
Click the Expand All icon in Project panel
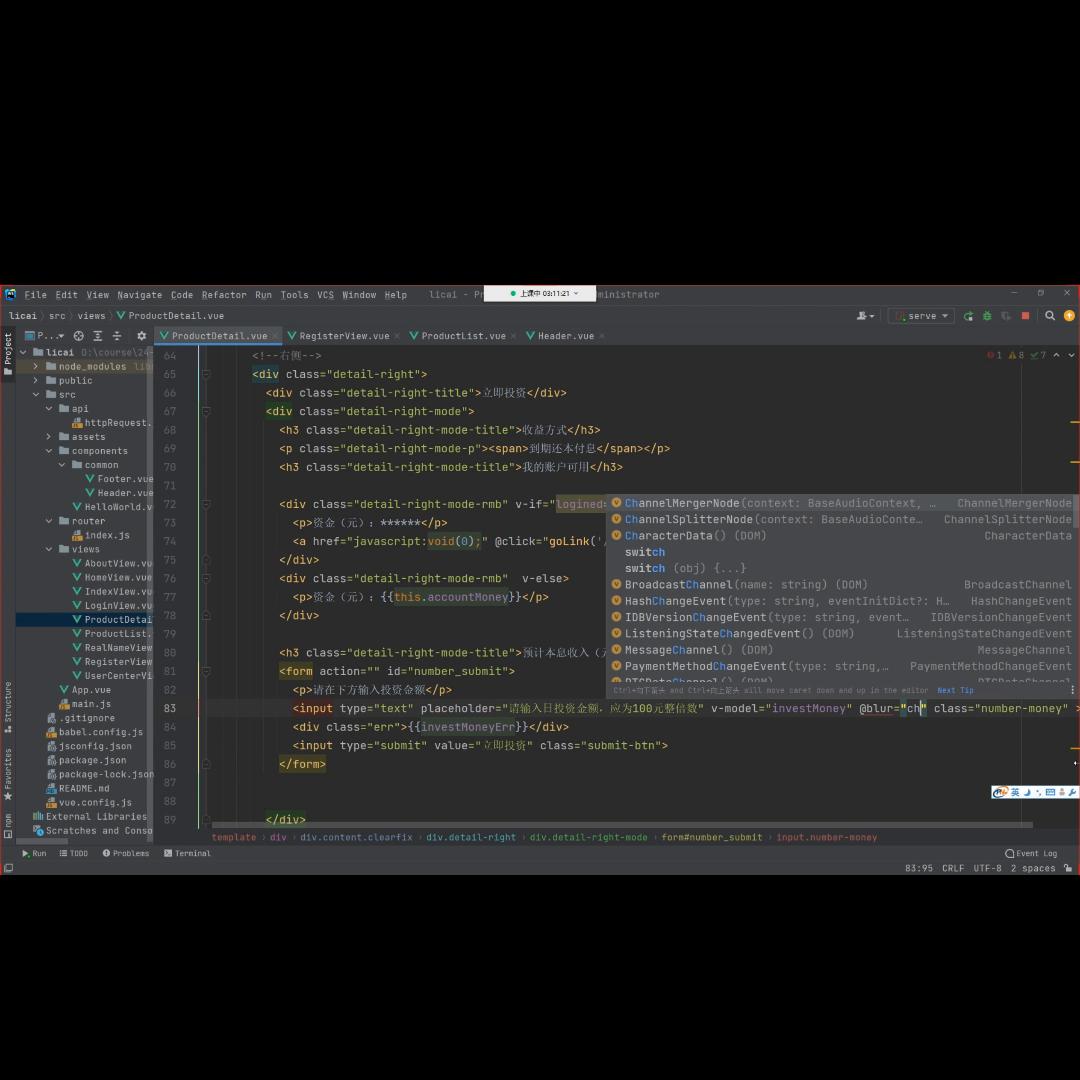point(97,336)
